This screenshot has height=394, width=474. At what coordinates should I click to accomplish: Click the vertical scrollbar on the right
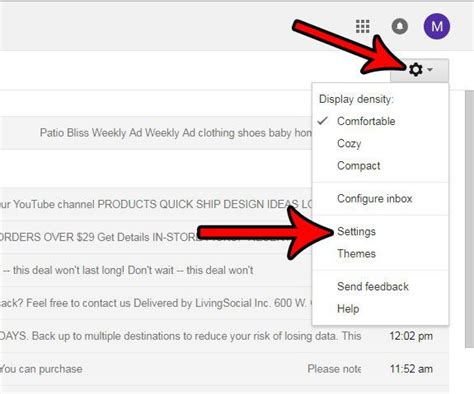(469, 219)
